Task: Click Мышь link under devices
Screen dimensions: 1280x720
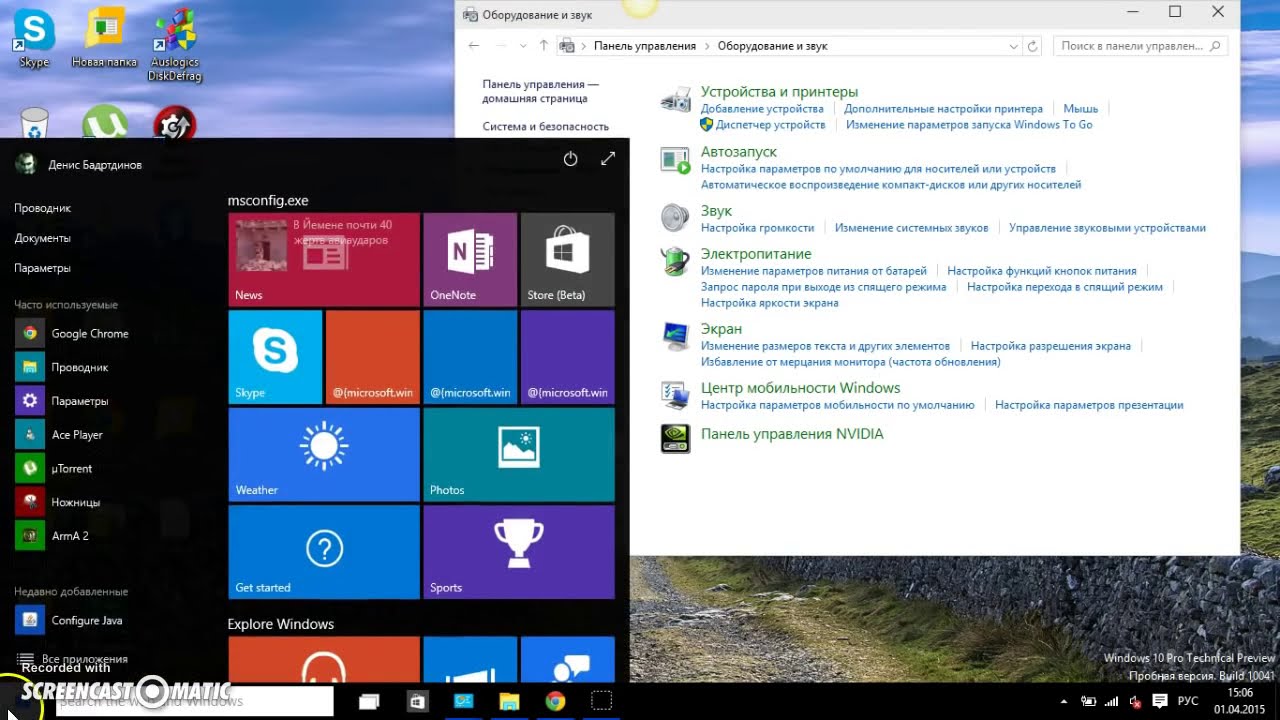Action: point(1080,109)
